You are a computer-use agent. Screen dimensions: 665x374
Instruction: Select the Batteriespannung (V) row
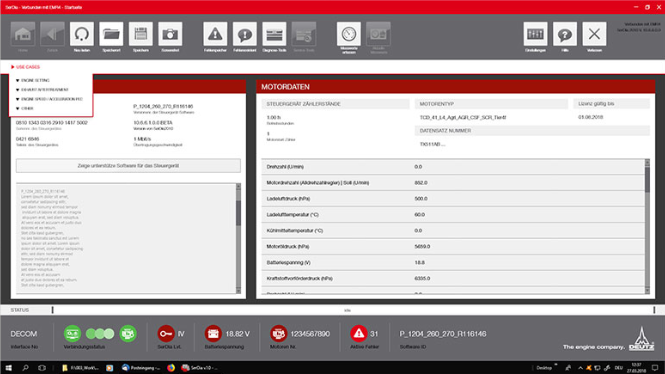pyautogui.click(x=453, y=262)
